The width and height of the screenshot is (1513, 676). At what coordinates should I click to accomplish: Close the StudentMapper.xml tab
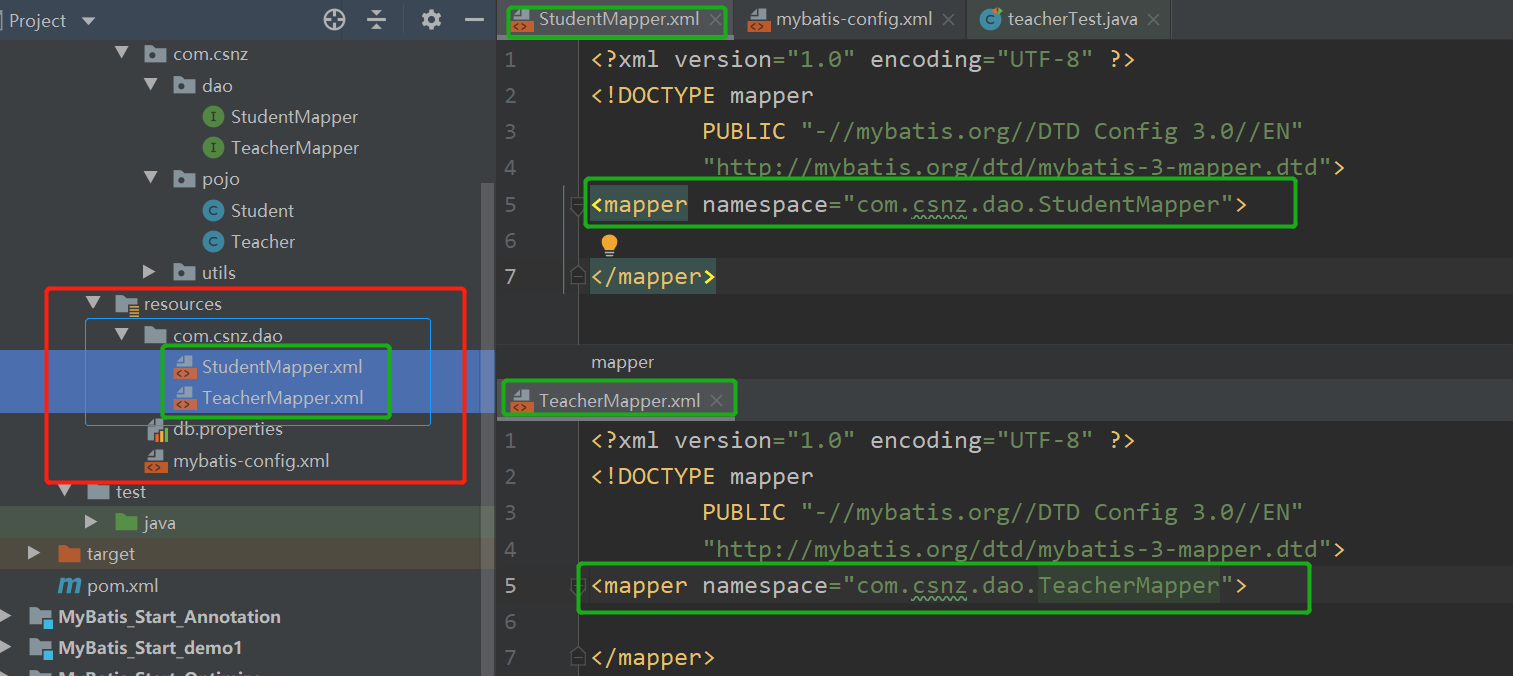(x=715, y=19)
